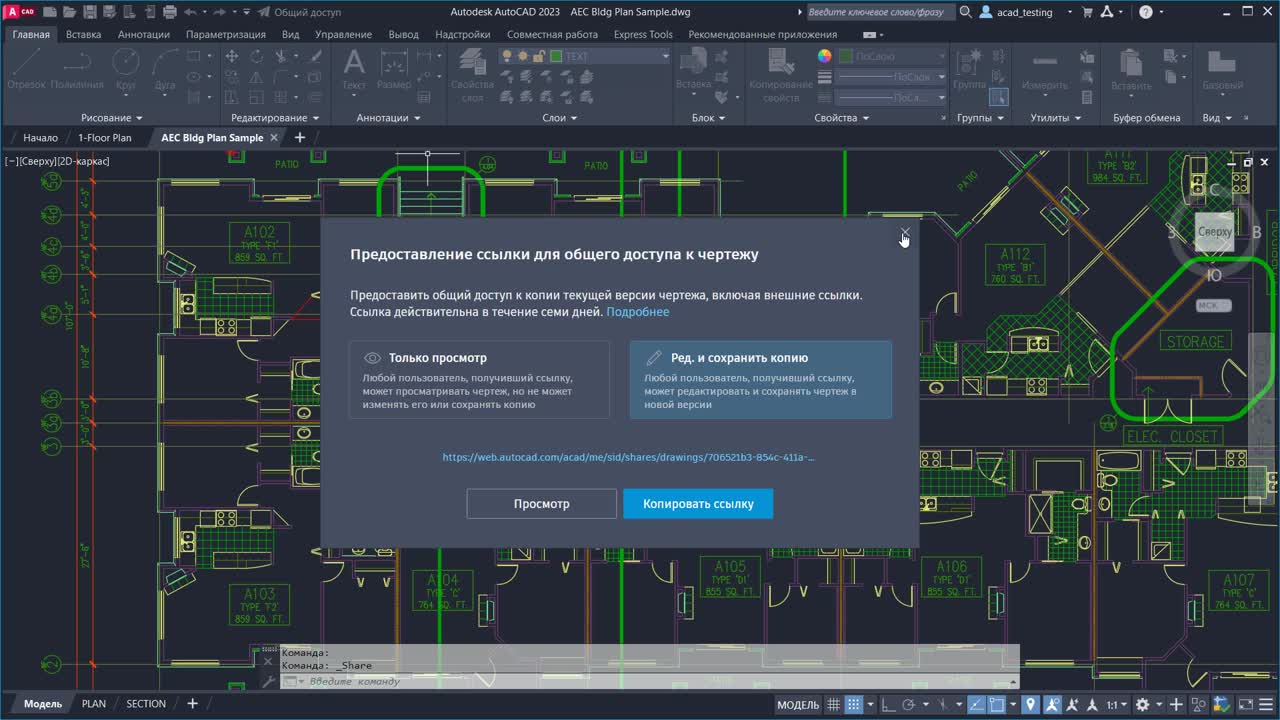Open the layer dropdown showing TEXT
This screenshot has height=720, width=1280.
(x=585, y=57)
